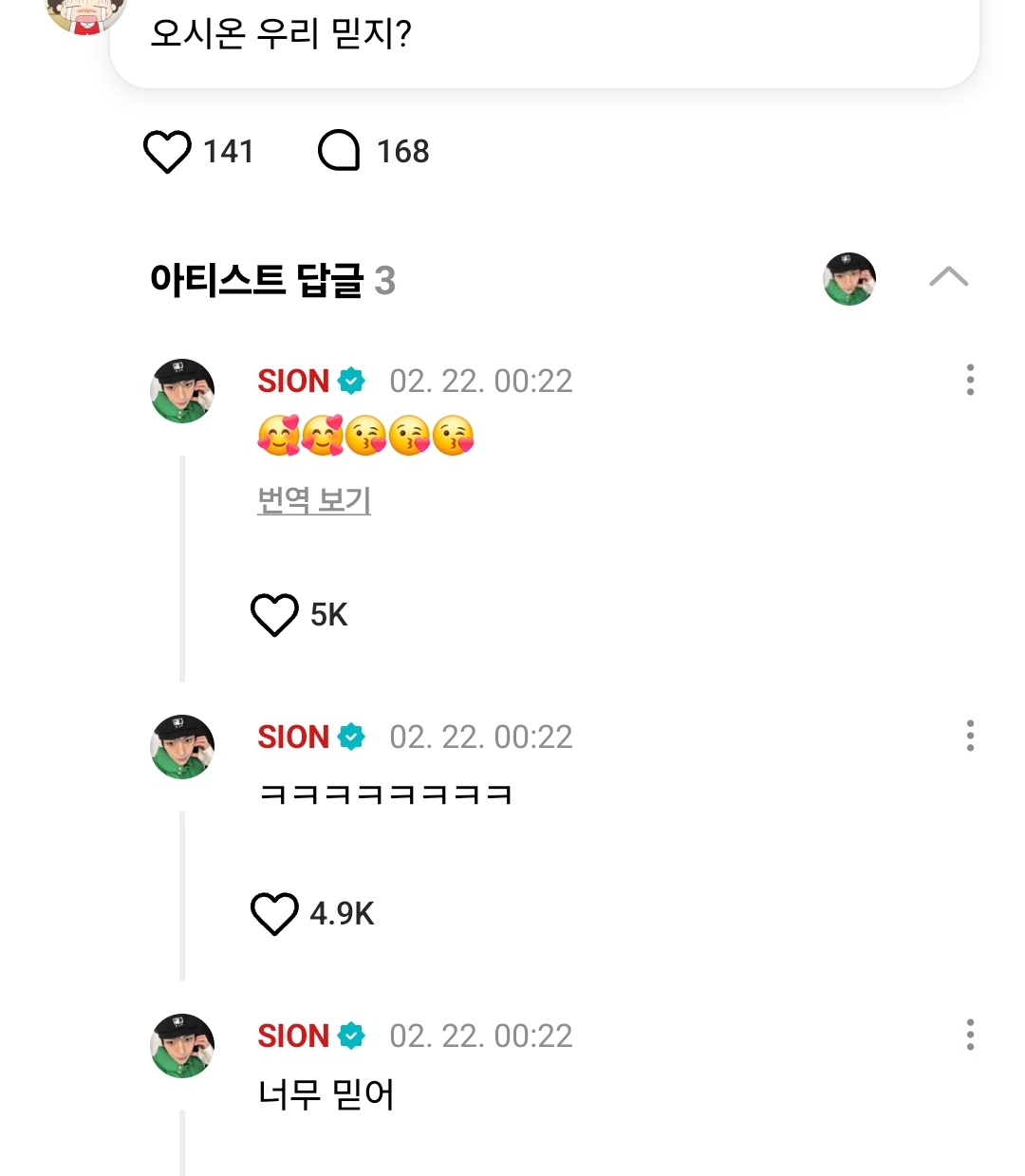Click the 번역 보기 translation link

[314, 500]
